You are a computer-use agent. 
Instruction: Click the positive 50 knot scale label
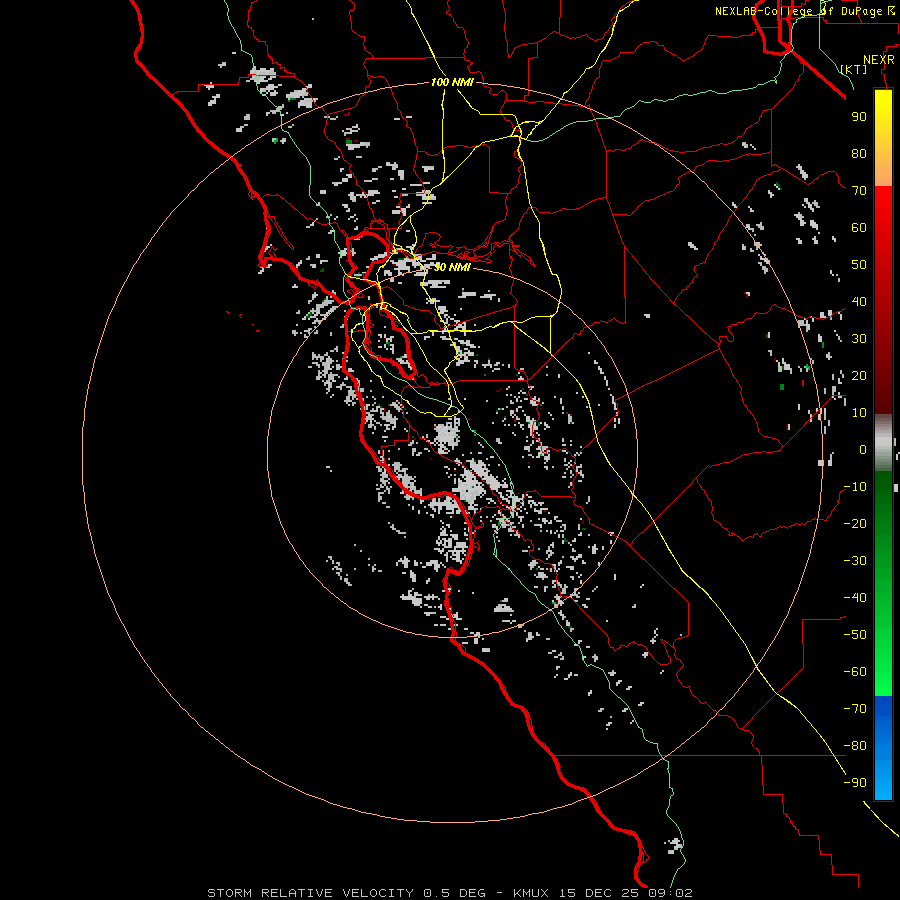pyautogui.click(x=859, y=265)
